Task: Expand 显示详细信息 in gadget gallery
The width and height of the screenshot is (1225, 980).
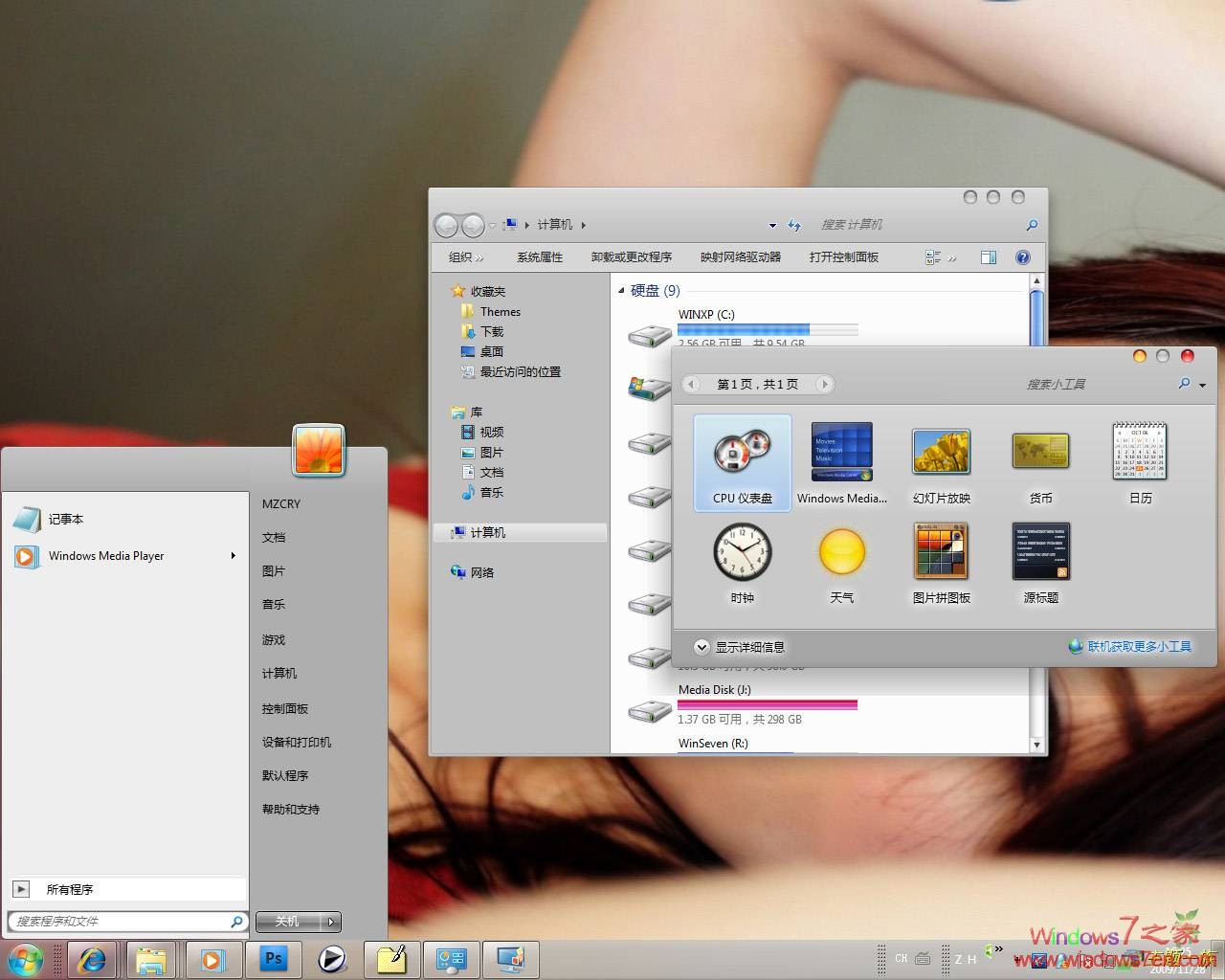Action: [x=739, y=647]
